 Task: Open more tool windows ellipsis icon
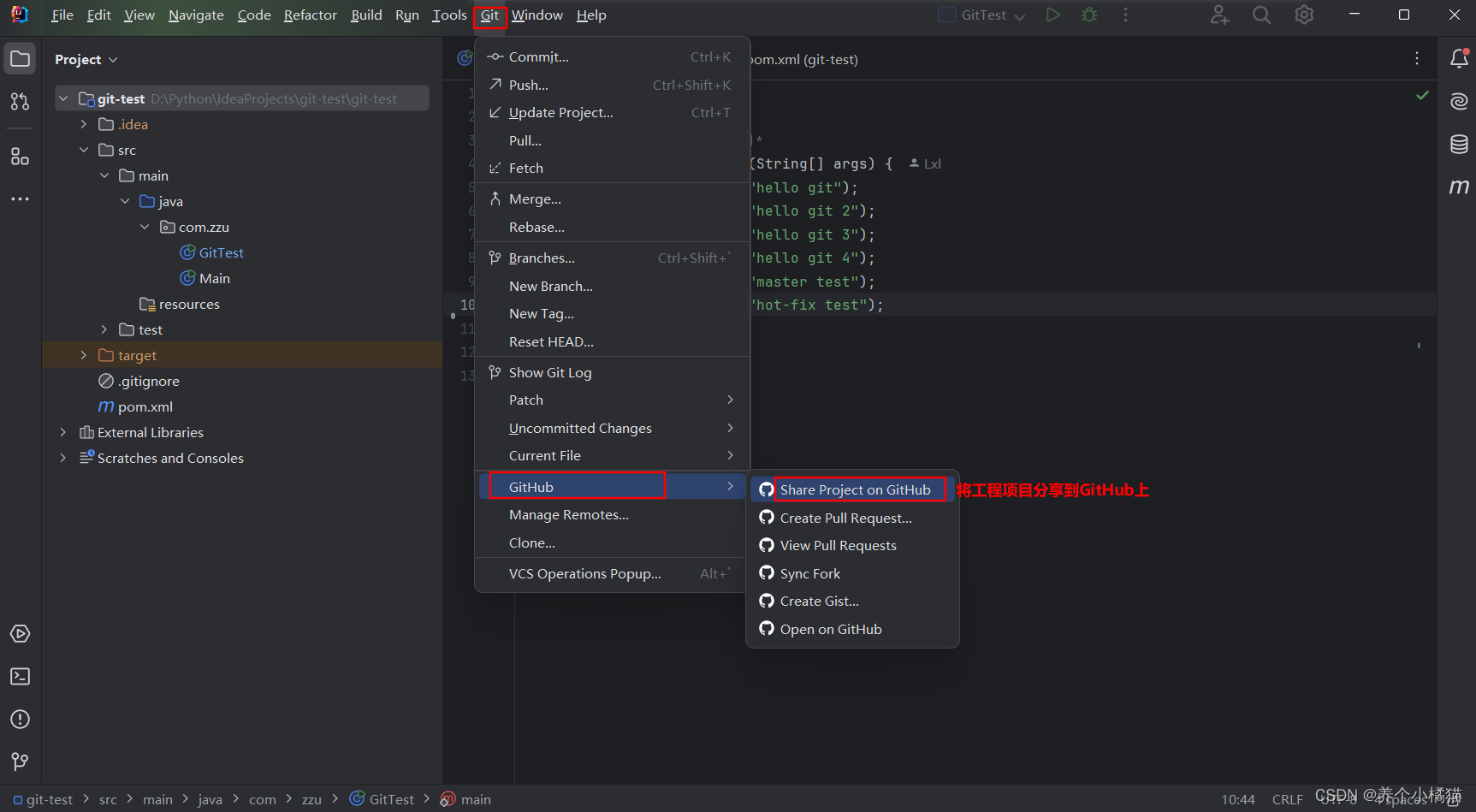click(21, 199)
